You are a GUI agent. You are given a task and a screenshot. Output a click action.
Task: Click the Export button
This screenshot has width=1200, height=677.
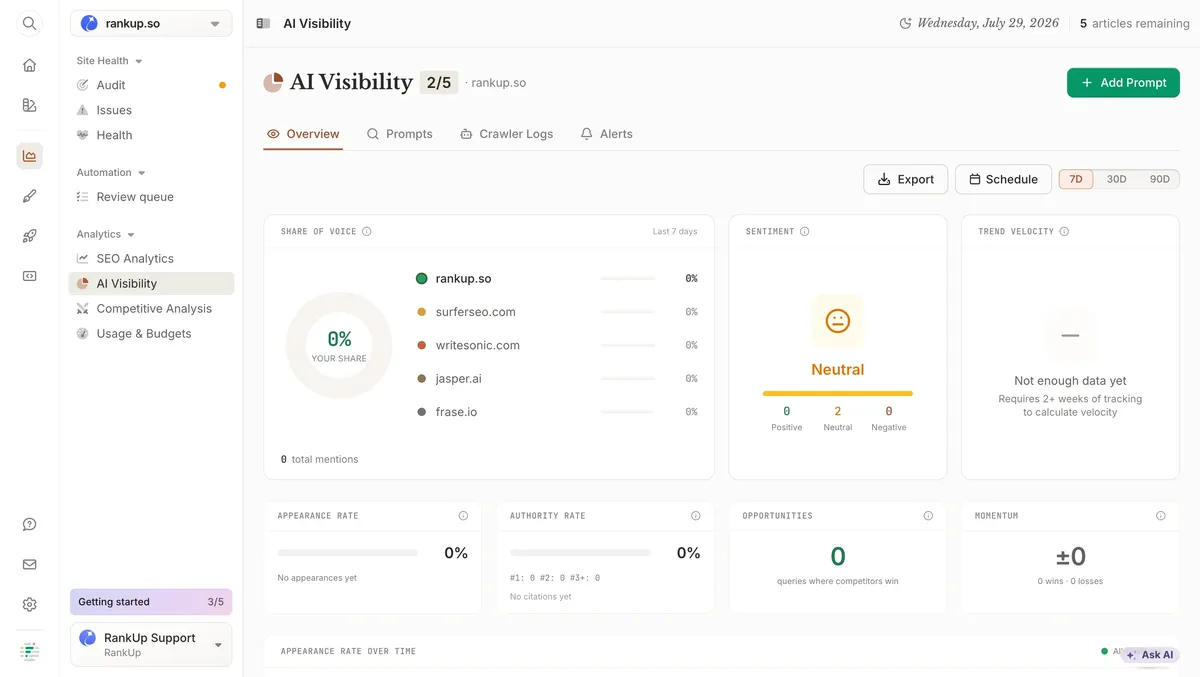(906, 179)
